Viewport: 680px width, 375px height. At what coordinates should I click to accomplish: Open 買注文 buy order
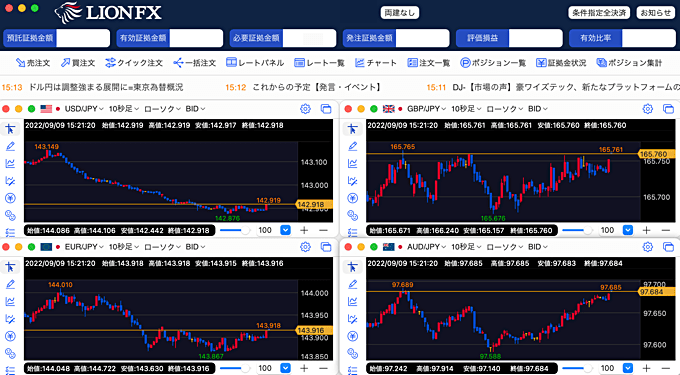78,63
